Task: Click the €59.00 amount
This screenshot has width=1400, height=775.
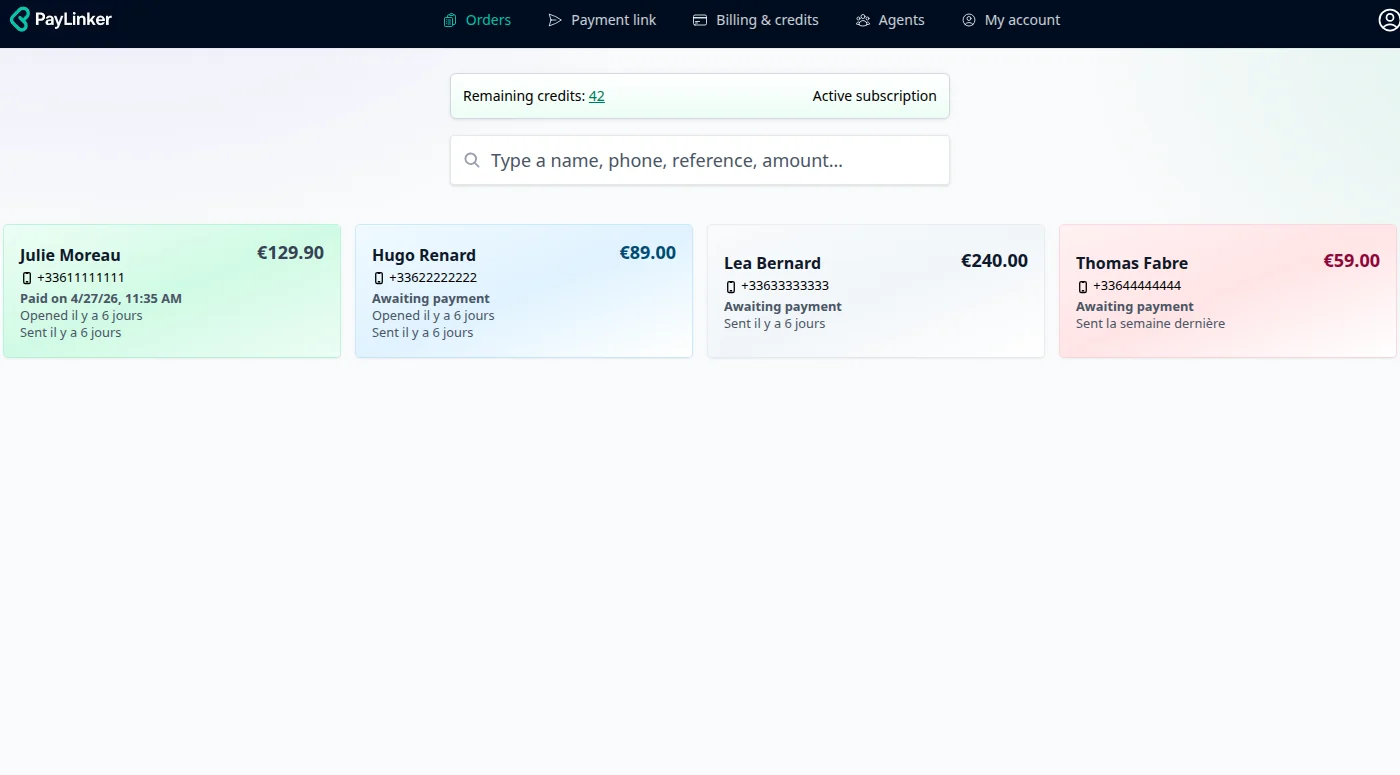Action: pos(1351,261)
